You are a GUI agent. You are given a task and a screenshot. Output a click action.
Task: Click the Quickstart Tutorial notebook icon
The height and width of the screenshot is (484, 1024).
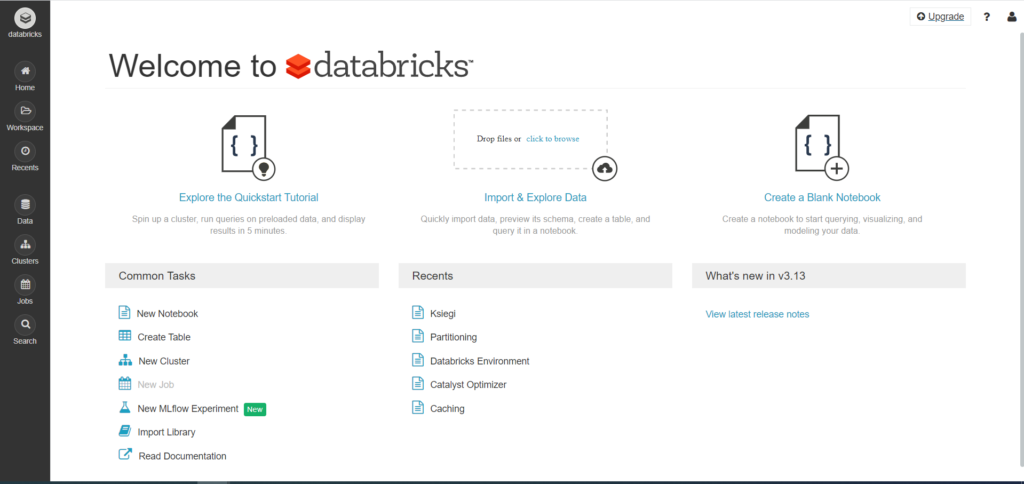pos(248,147)
